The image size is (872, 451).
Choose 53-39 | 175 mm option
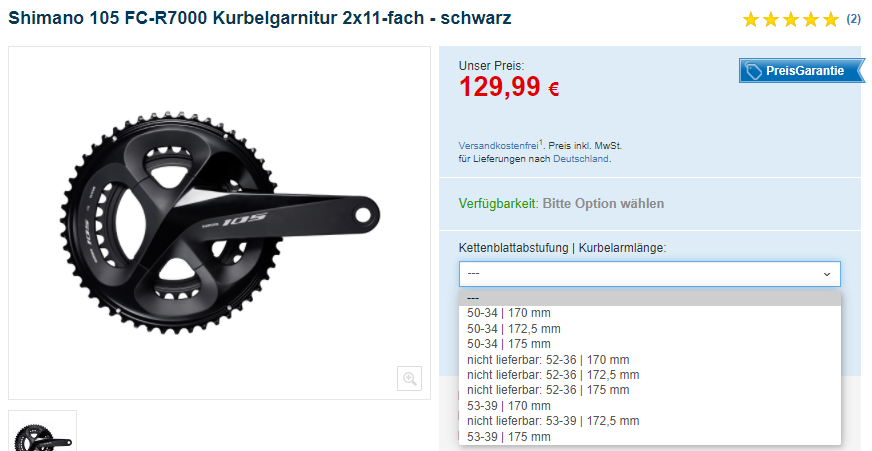click(650, 437)
